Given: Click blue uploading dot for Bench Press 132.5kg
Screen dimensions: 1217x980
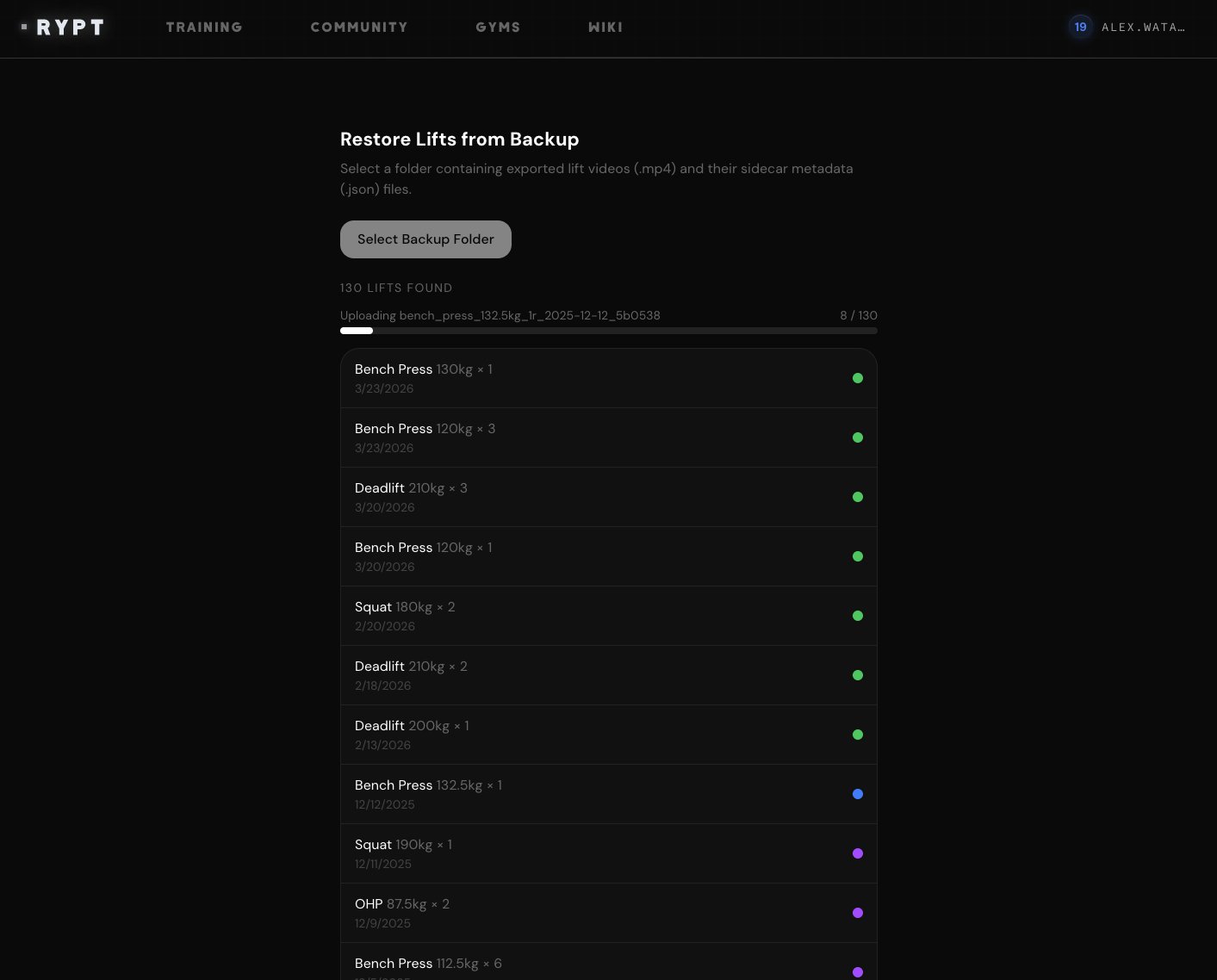Looking at the screenshot, I should point(858,794).
